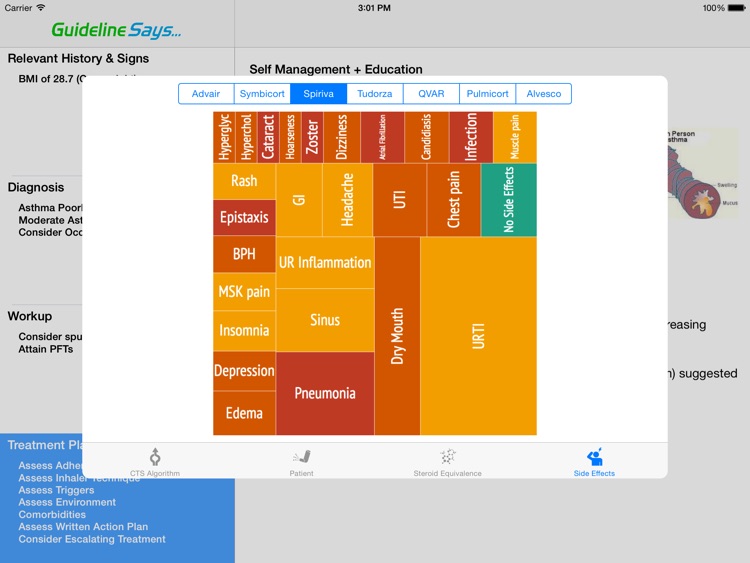The width and height of the screenshot is (750, 563).
Task: Tap the Depression tile
Action: pos(244,371)
